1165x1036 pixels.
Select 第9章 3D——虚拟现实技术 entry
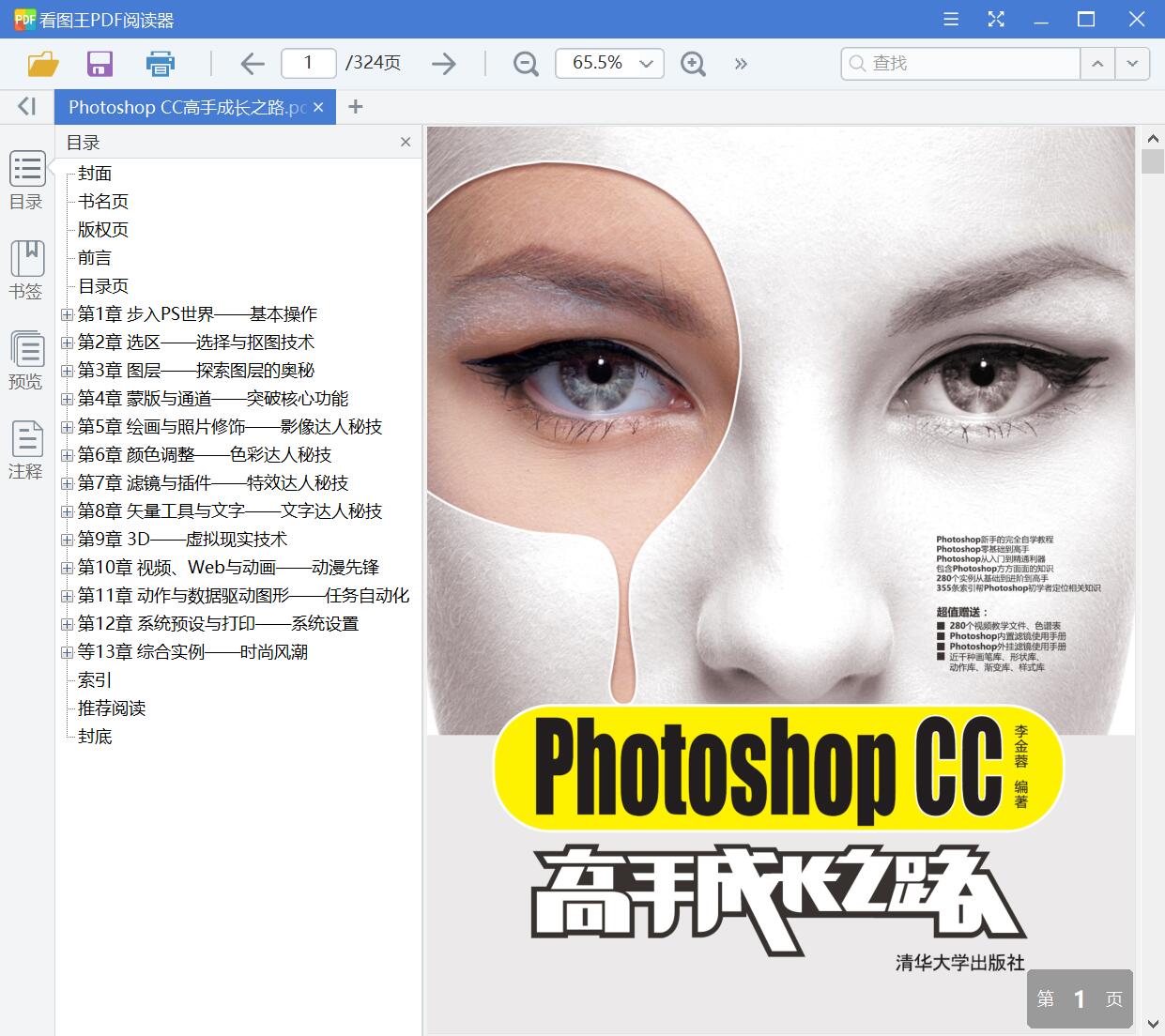click(182, 540)
